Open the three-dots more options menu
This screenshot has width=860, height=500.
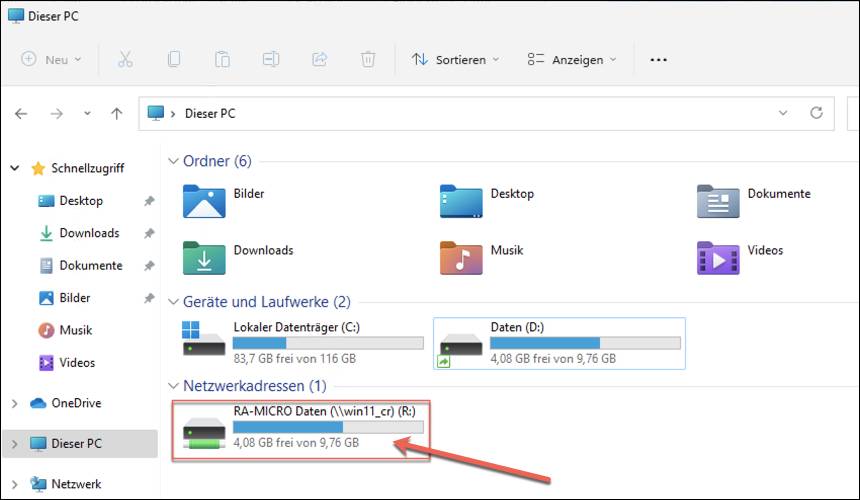tap(658, 60)
